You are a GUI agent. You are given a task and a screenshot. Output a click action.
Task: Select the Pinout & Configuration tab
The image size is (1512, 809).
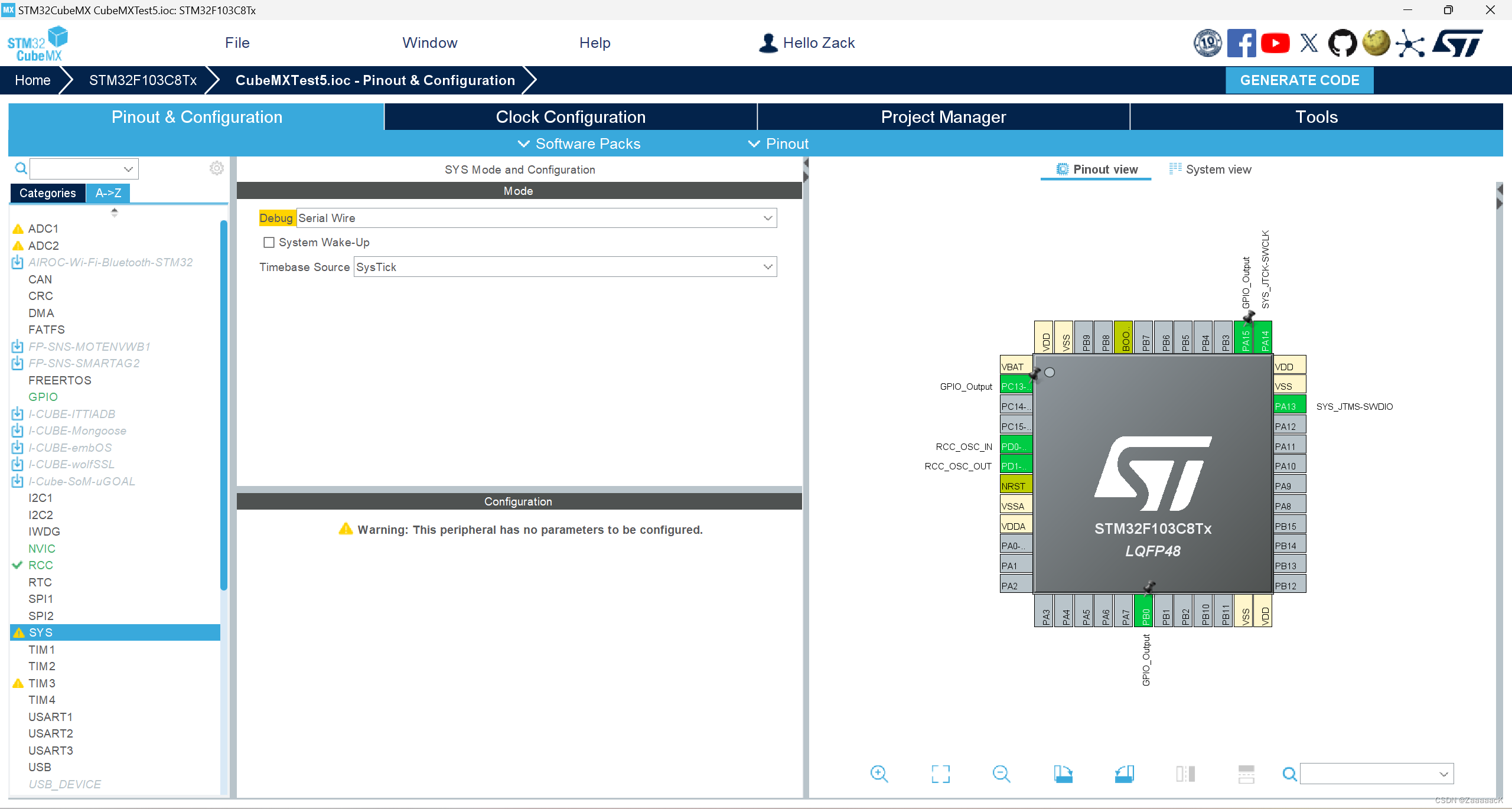(197, 117)
